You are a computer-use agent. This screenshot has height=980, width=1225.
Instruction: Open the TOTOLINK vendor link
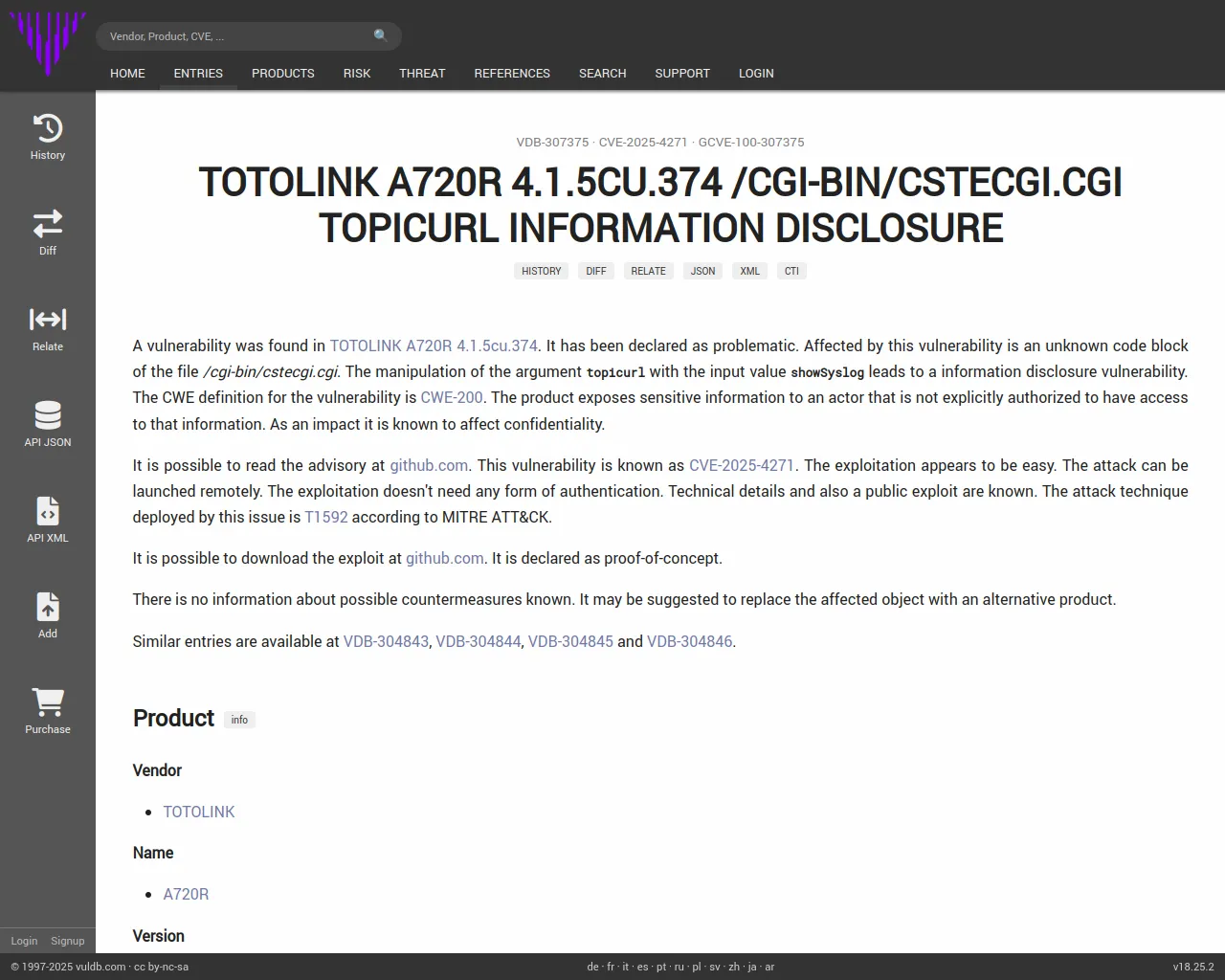(x=199, y=812)
